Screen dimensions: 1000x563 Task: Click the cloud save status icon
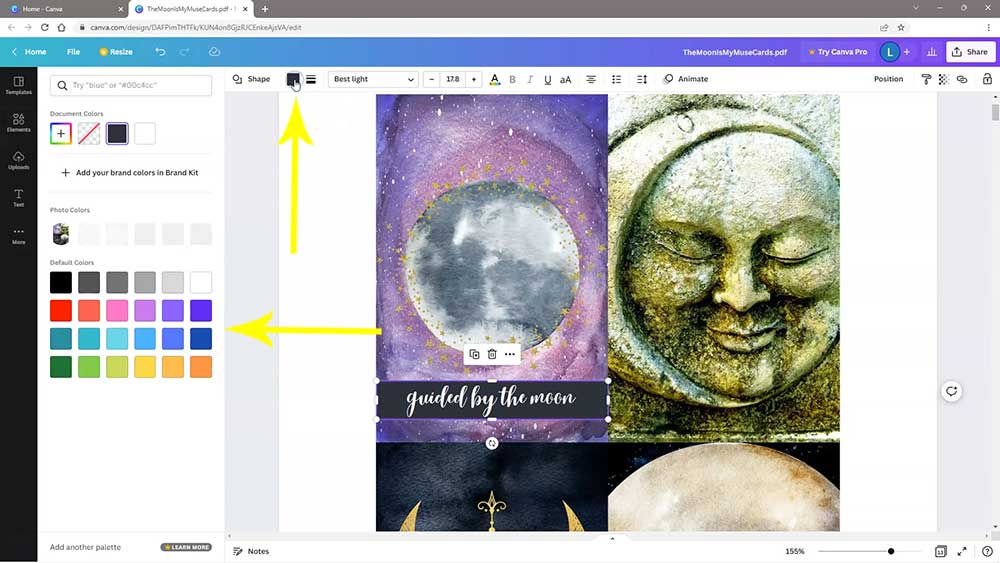214,52
